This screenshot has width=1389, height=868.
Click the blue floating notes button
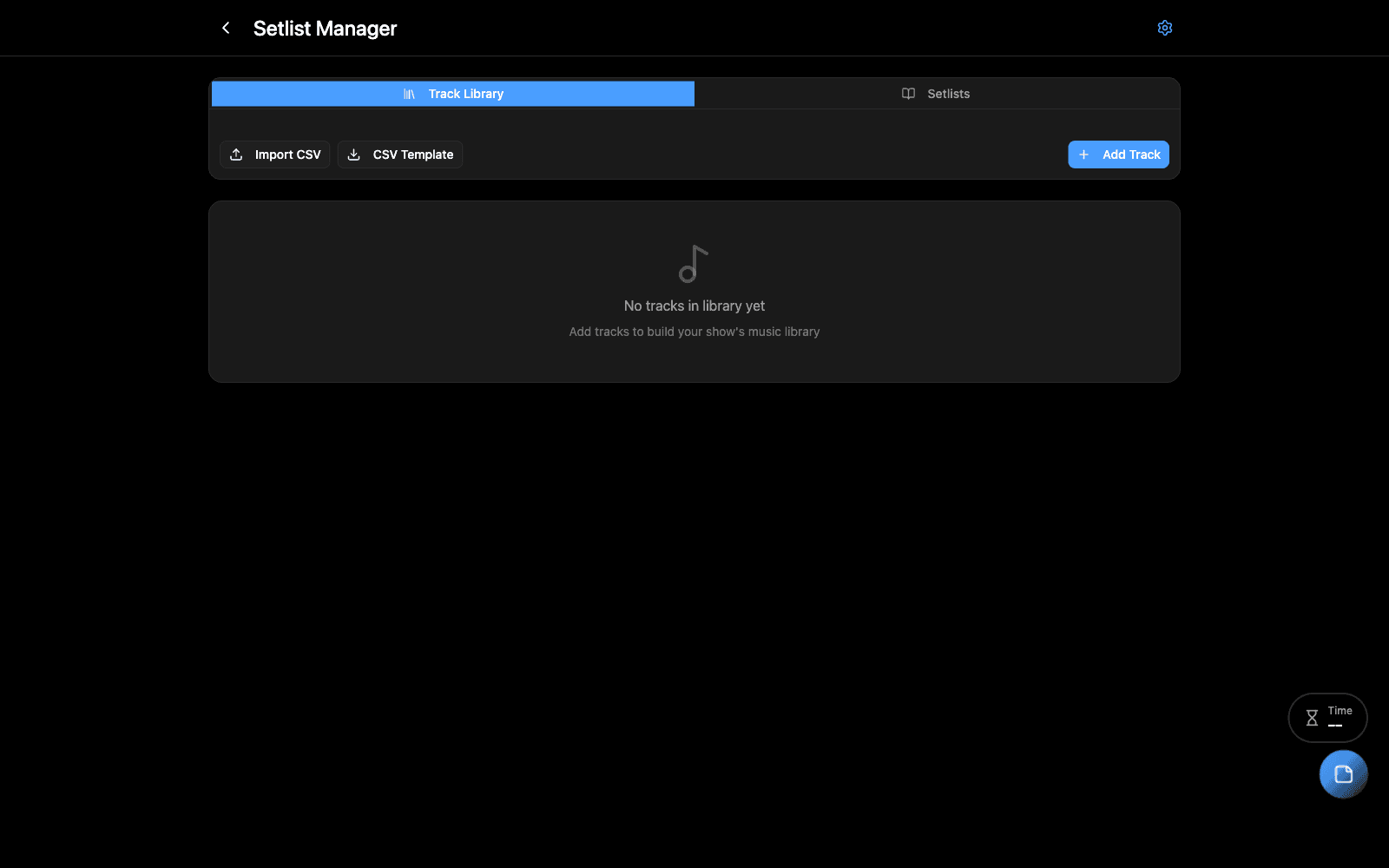click(1343, 774)
